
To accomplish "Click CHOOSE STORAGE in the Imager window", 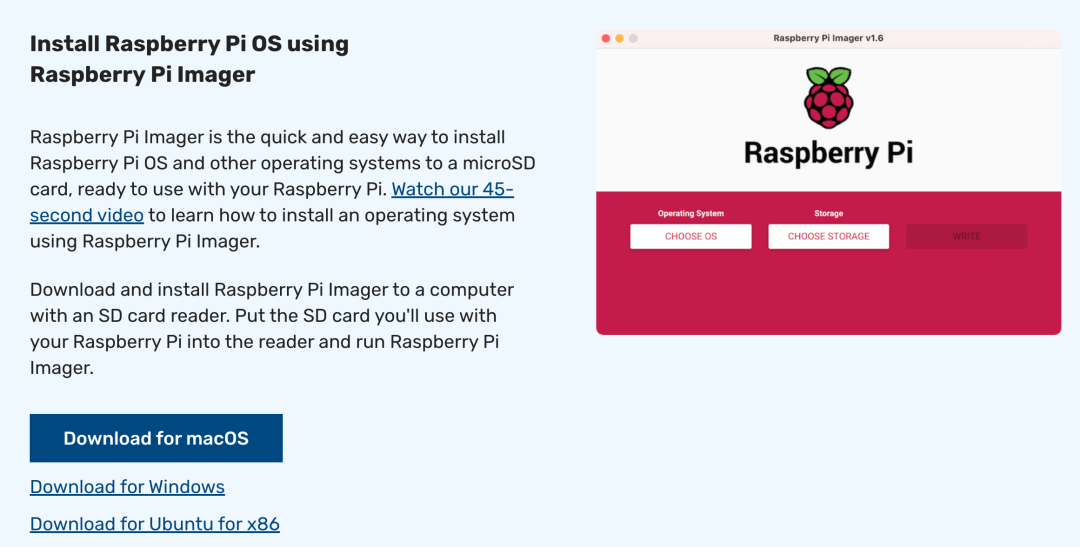I will coord(829,236).
